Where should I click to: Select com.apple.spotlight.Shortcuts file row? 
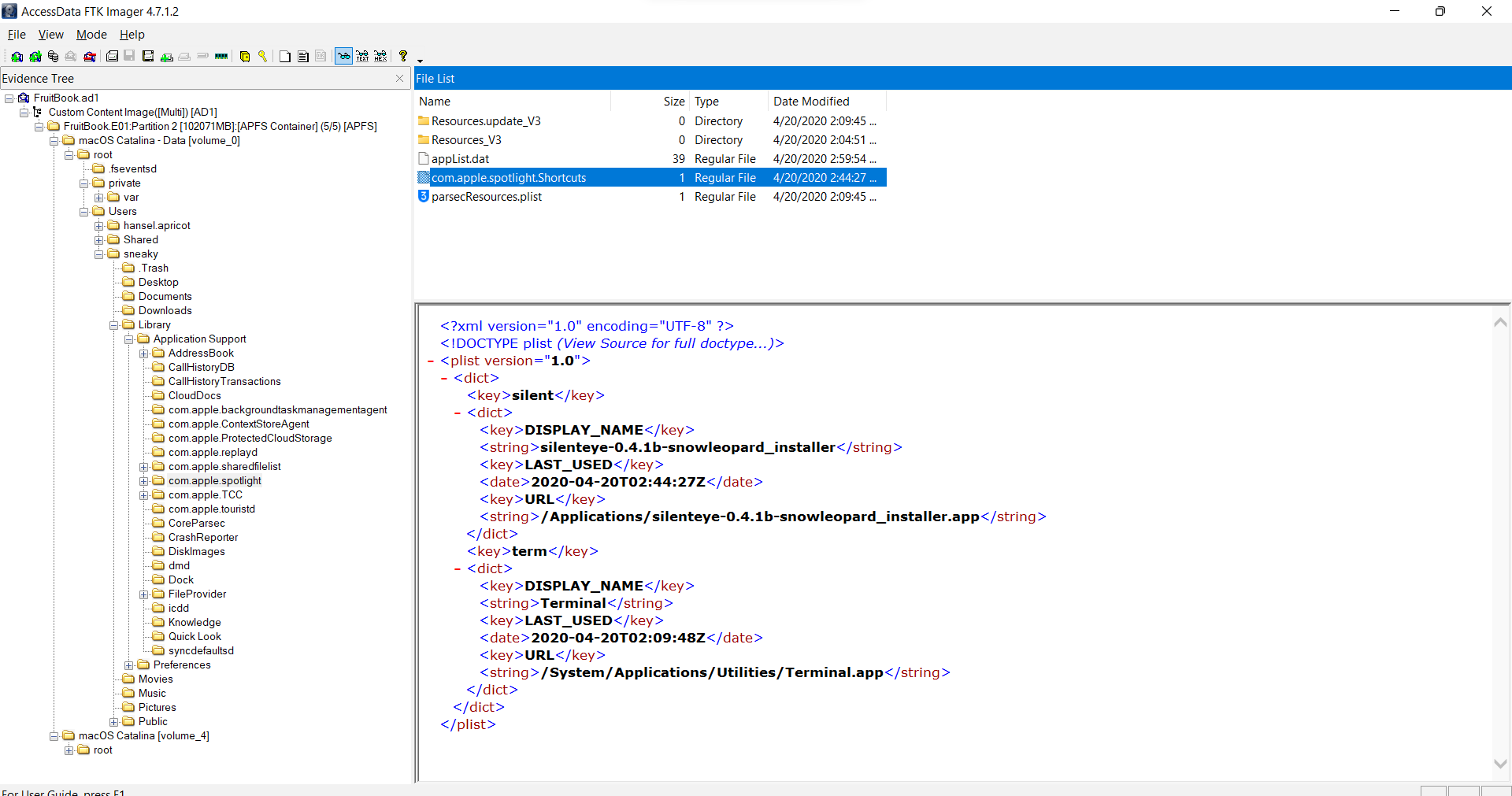point(650,178)
